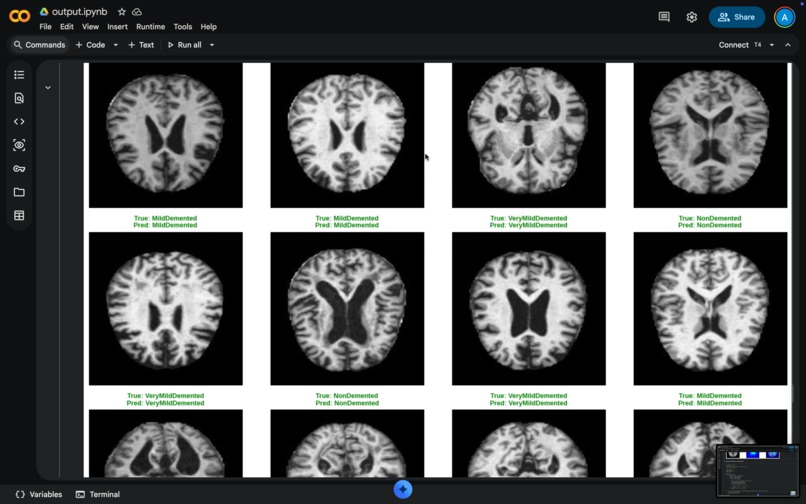Open the settings gear icon
The image size is (806, 504).
pos(692,17)
